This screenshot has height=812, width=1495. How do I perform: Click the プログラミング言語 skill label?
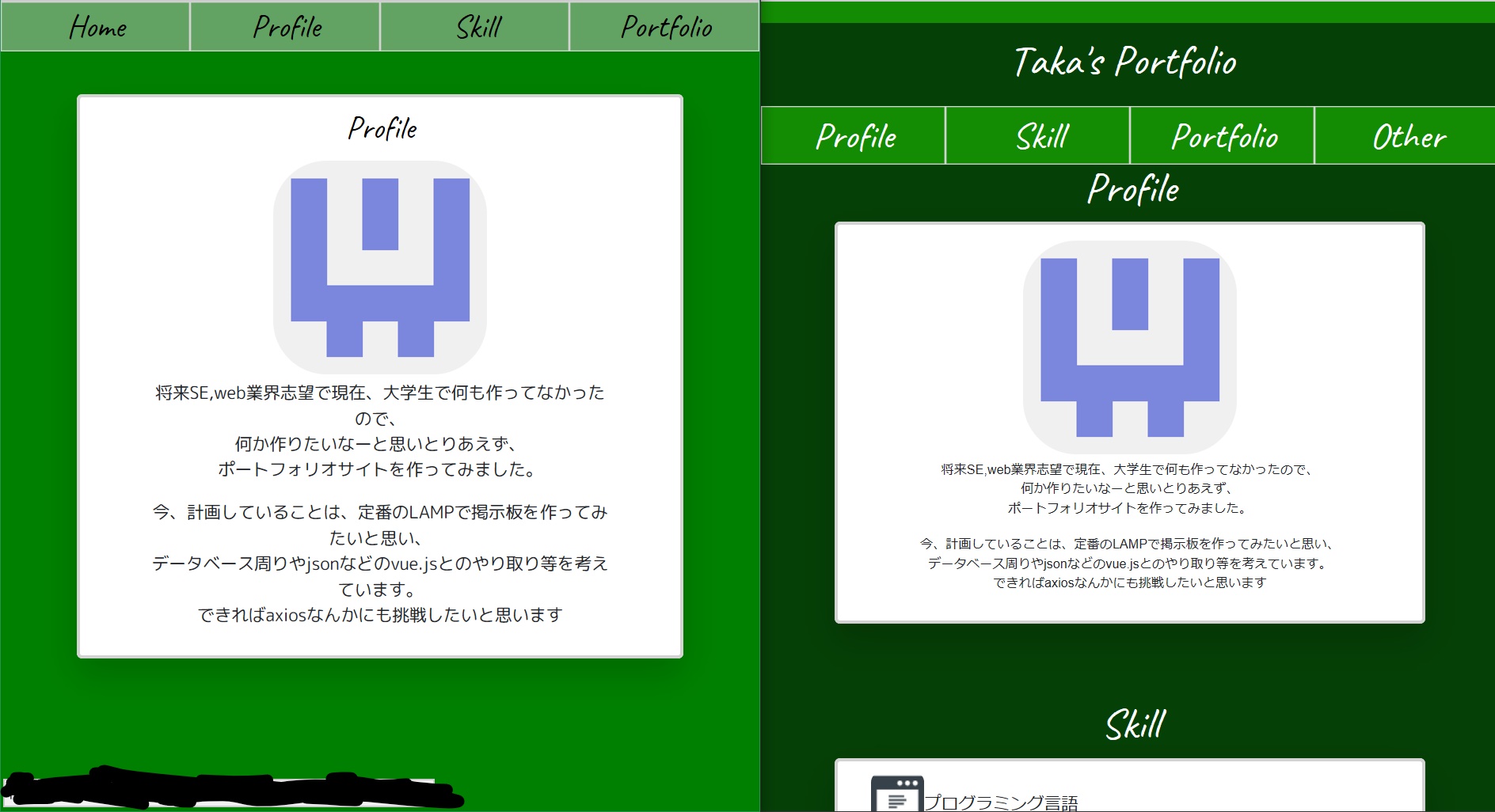coord(1002,800)
